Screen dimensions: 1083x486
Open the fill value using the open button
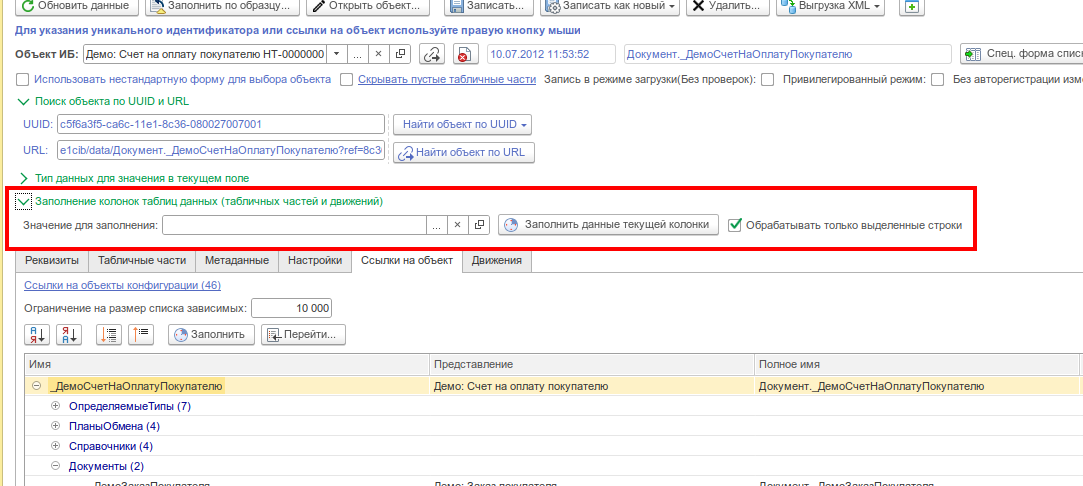(479, 225)
